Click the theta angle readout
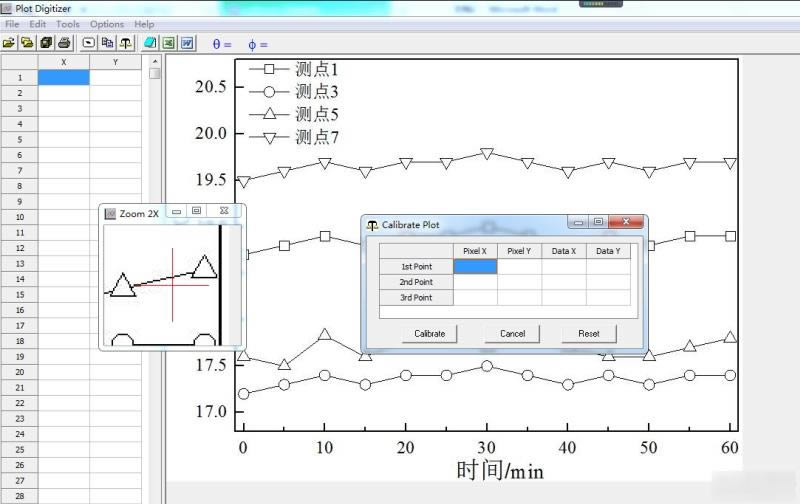This screenshot has width=800, height=504. click(222, 44)
